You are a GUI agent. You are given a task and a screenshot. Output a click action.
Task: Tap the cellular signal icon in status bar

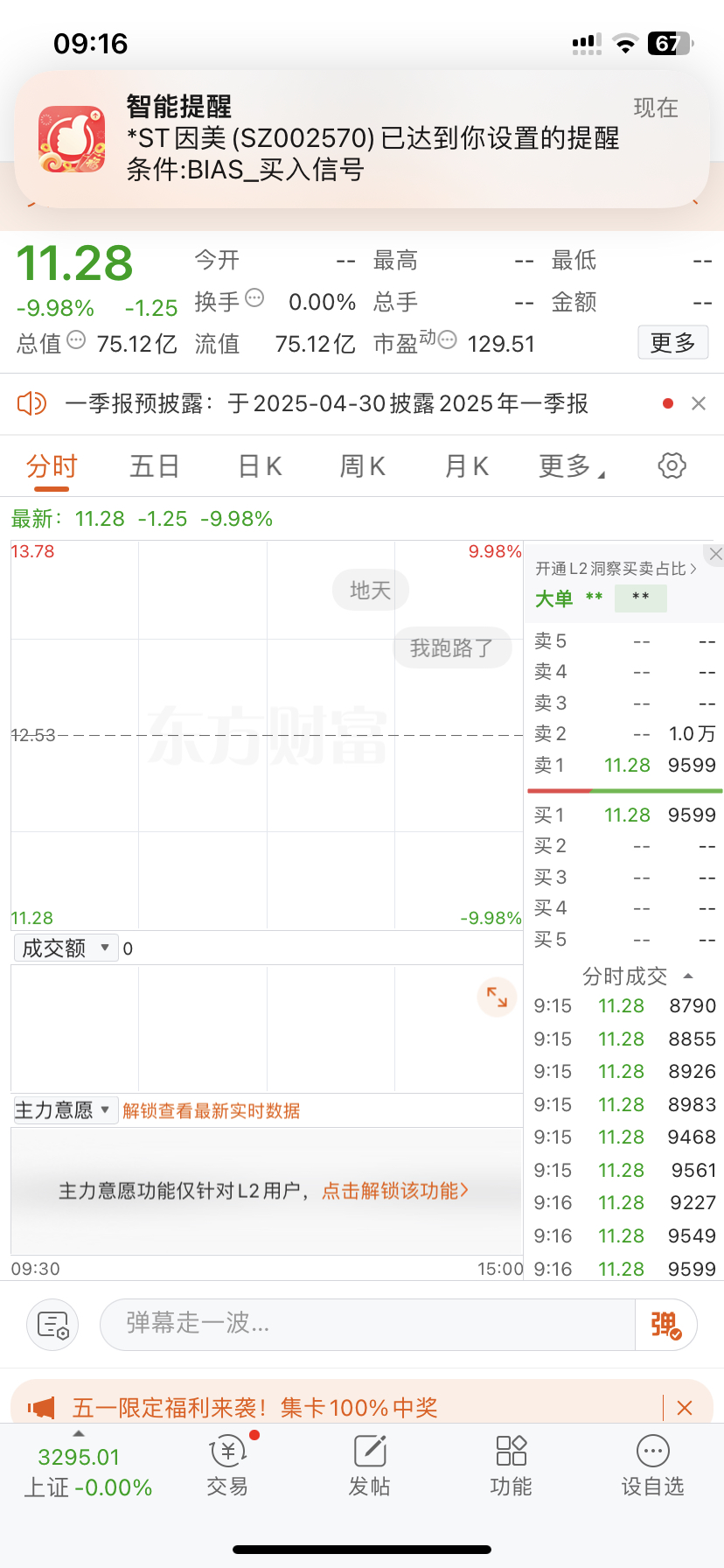click(x=587, y=45)
